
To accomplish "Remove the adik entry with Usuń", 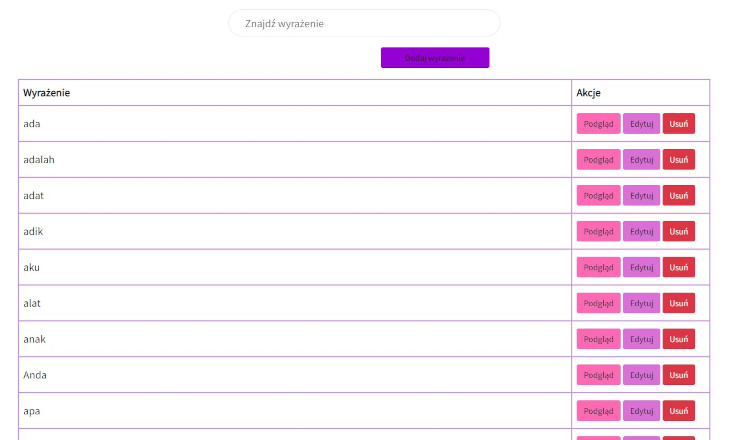I will [x=679, y=232].
